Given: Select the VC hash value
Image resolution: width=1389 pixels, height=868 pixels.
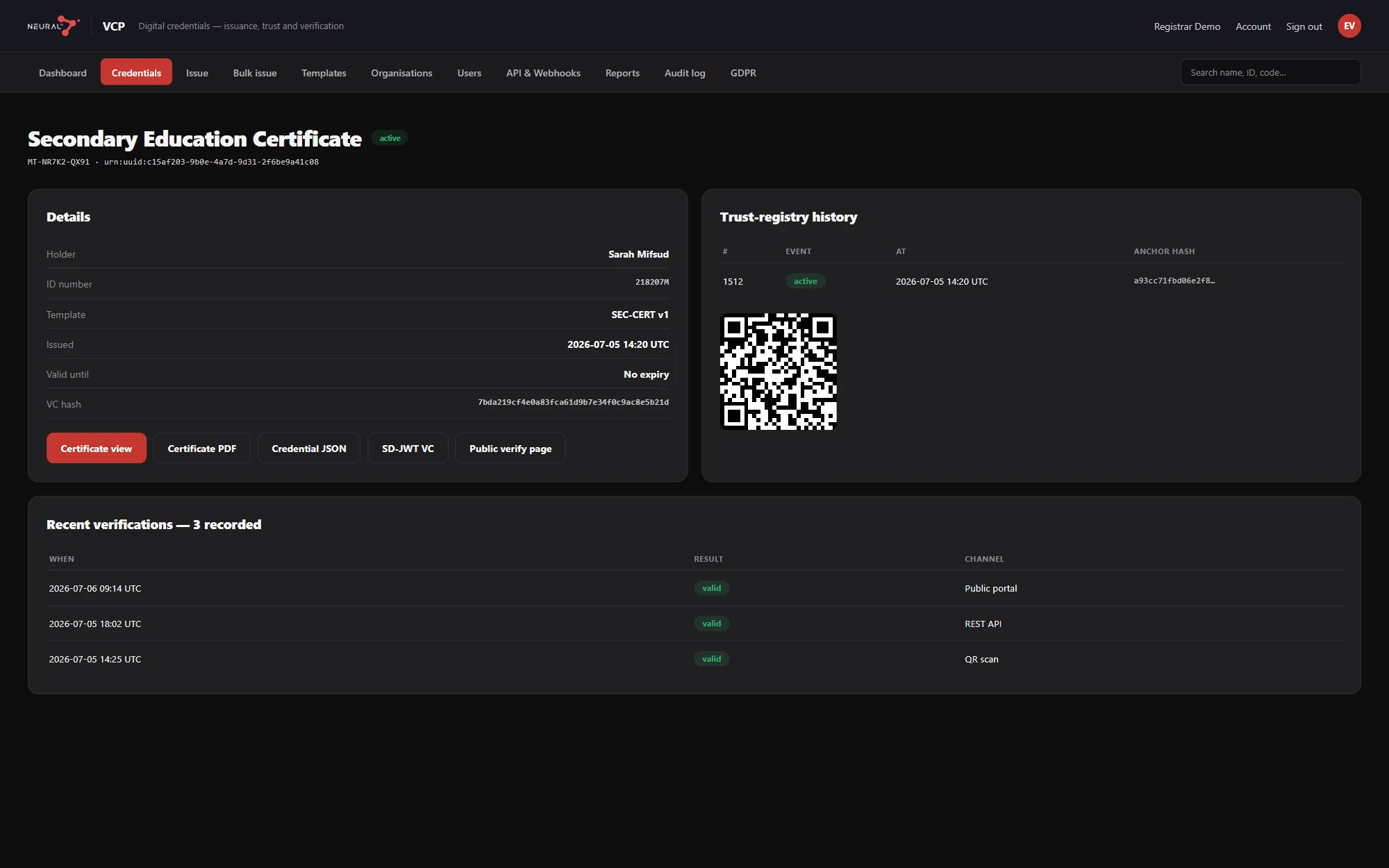Looking at the screenshot, I should click(x=573, y=402).
